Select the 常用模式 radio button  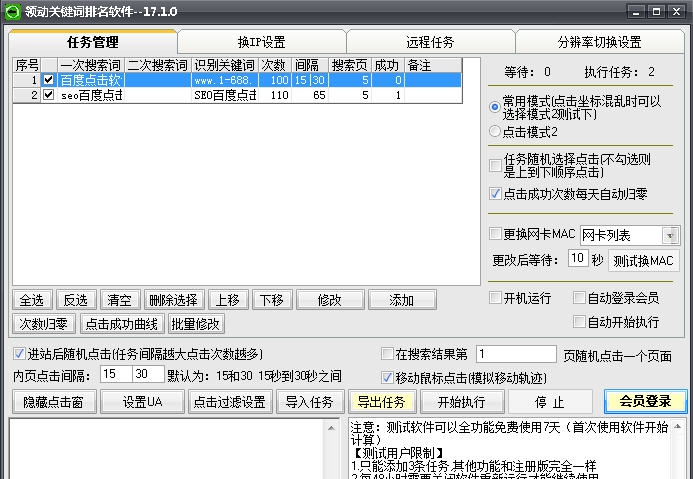[495, 107]
